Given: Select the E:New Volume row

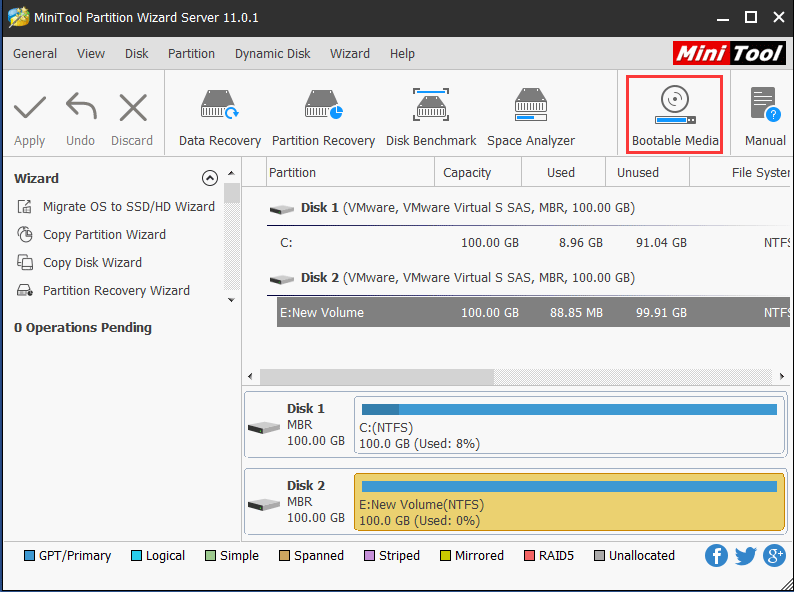Looking at the screenshot, I should tap(533, 312).
